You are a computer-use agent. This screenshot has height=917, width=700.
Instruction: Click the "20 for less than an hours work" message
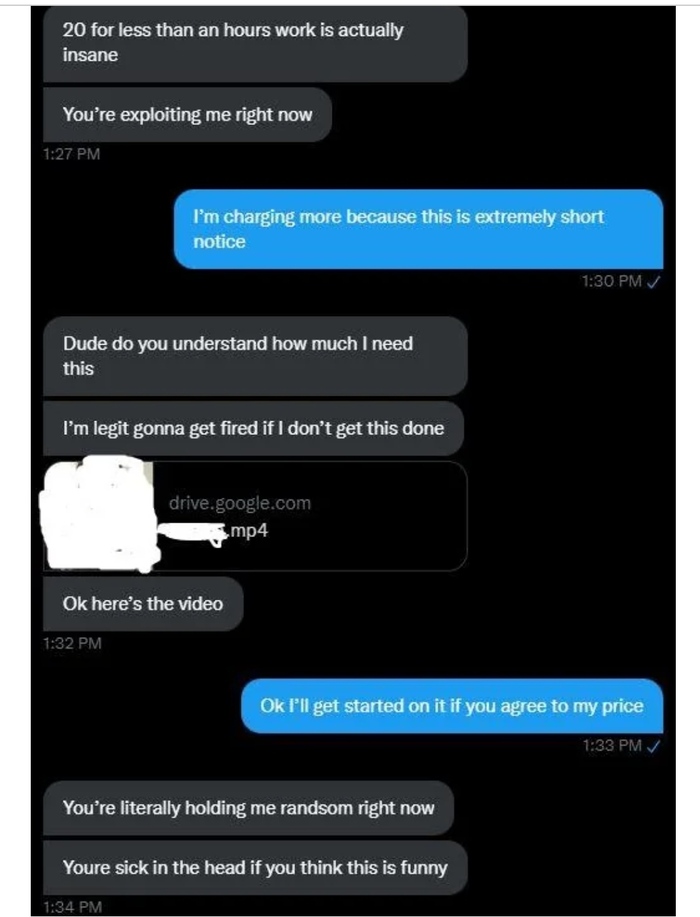pyautogui.click(x=255, y=43)
